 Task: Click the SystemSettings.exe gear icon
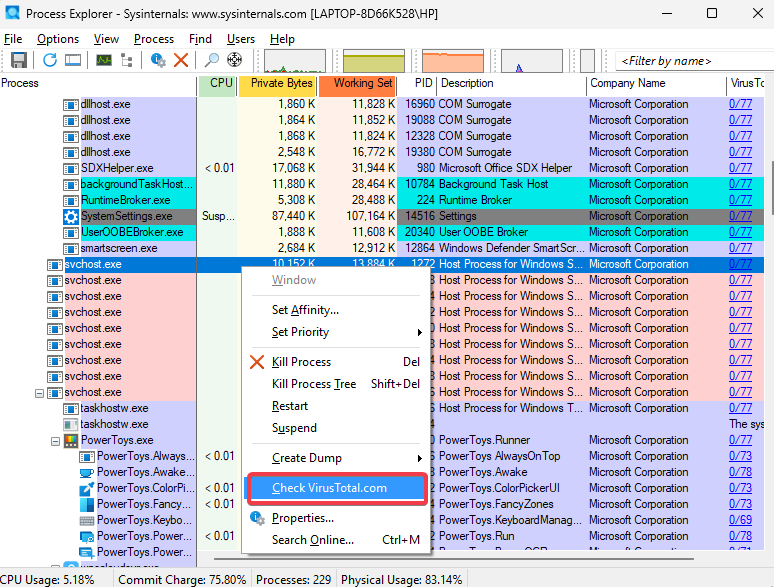coord(71,216)
